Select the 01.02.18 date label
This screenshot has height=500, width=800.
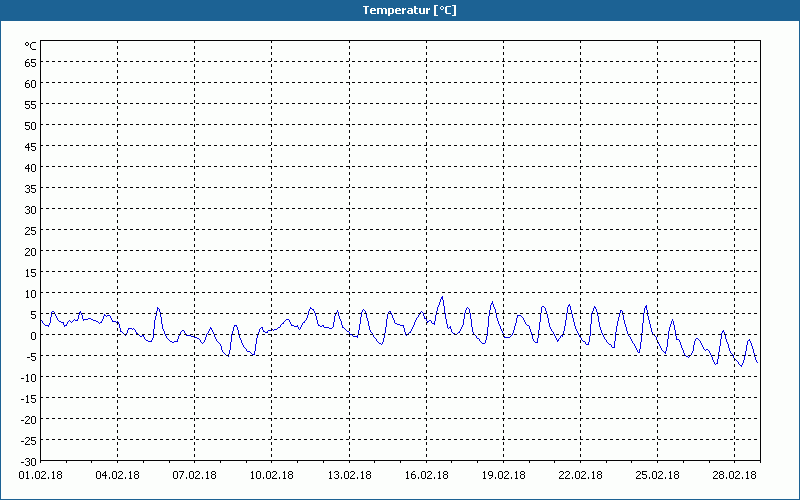coord(40,476)
